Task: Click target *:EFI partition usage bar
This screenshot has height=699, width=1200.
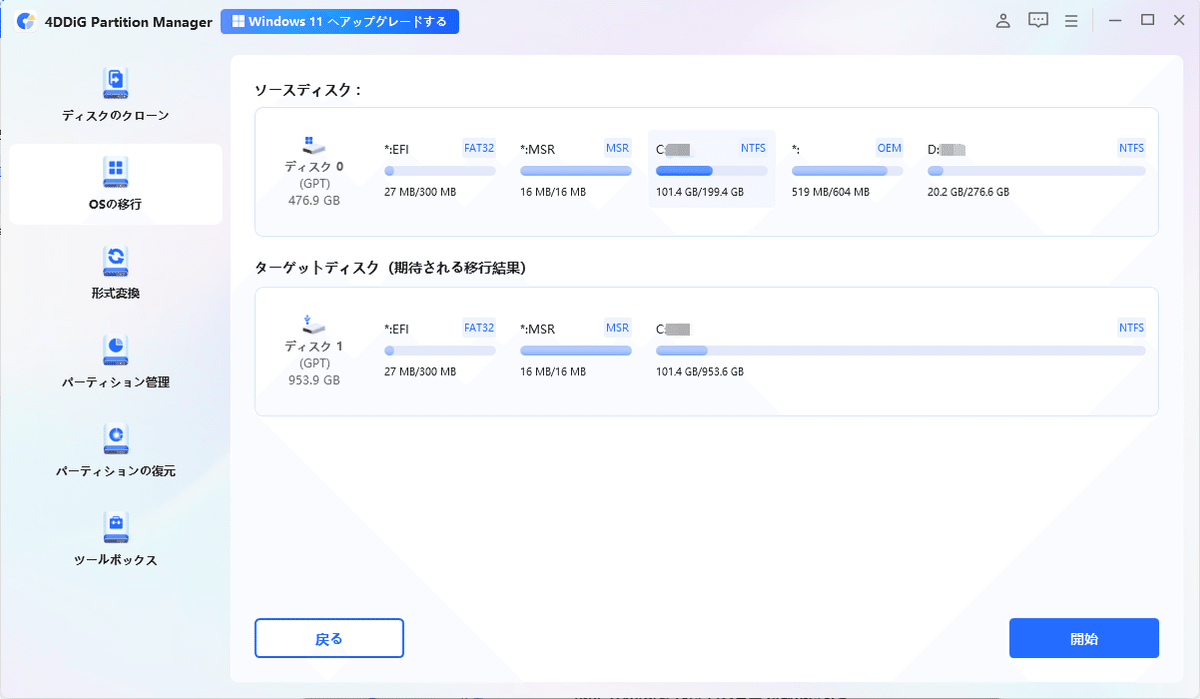Action: point(440,351)
